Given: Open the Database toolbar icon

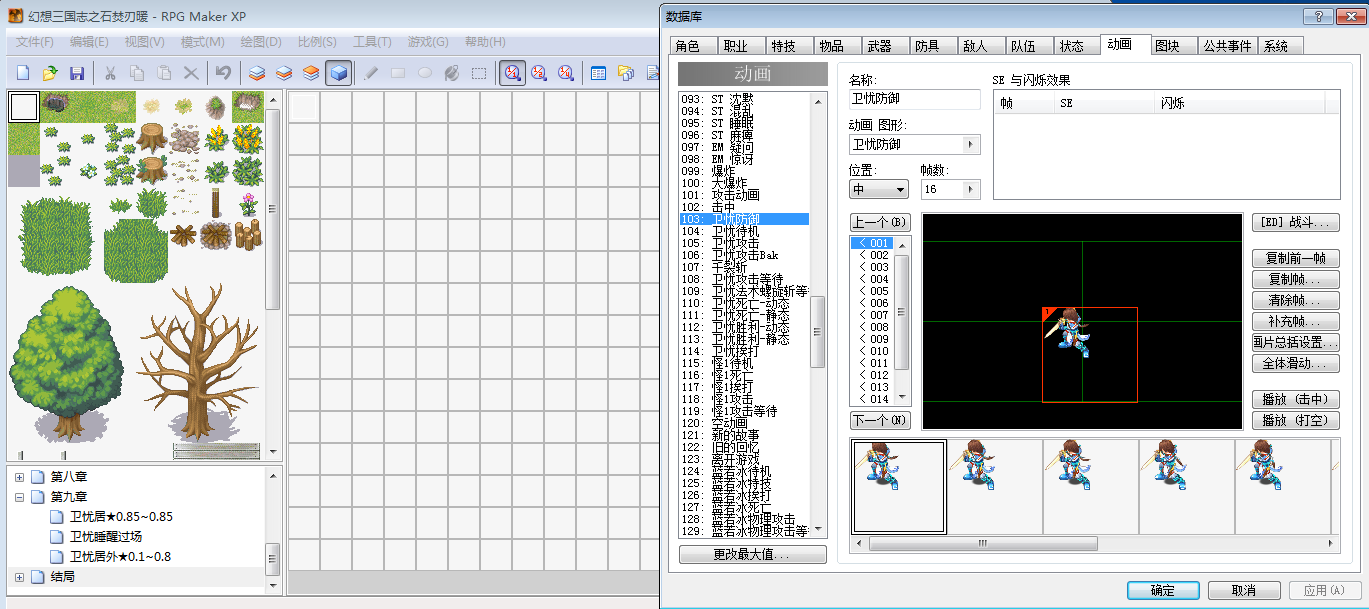Looking at the screenshot, I should [x=599, y=73].
